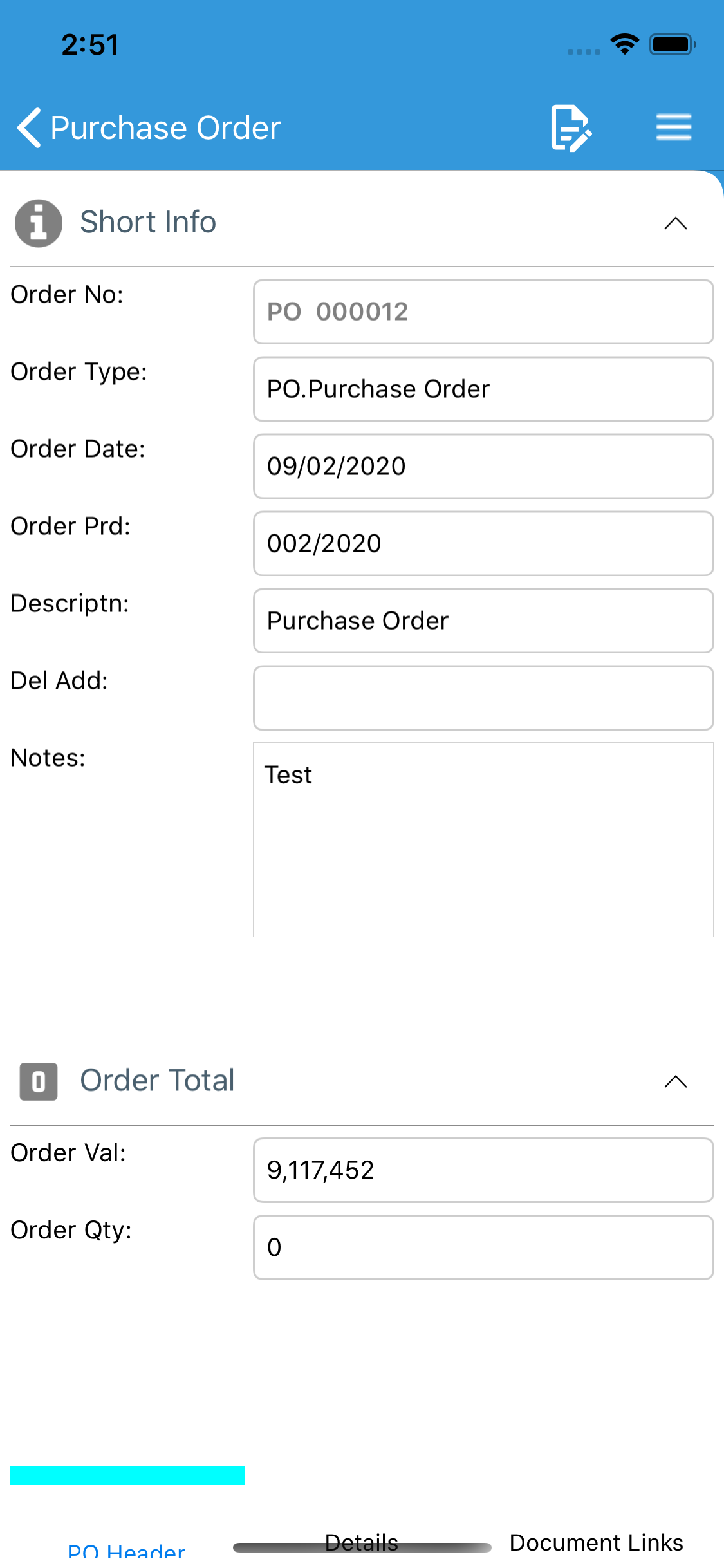
Task: Tap the Short Info circle icon
Action: pyautogui.click(x=39, y=223)
